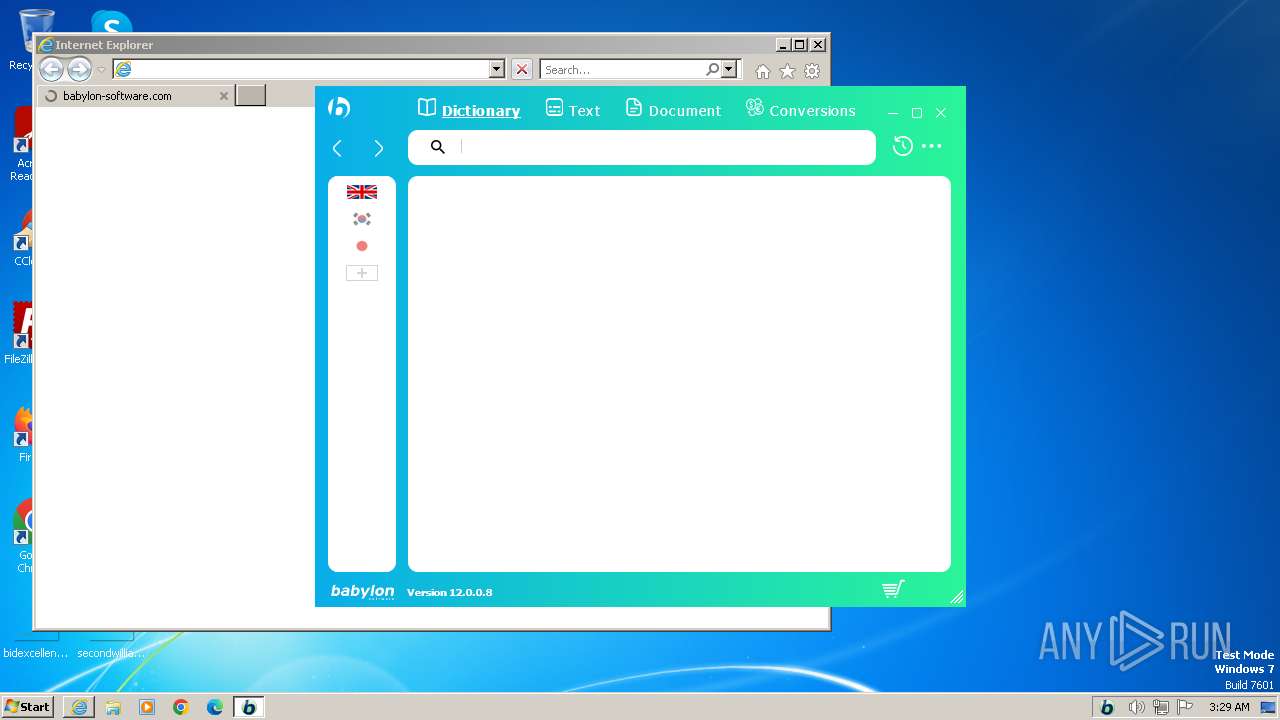Launch Edge from the taskbar
1280x720 pixels.
coord(215,707)
